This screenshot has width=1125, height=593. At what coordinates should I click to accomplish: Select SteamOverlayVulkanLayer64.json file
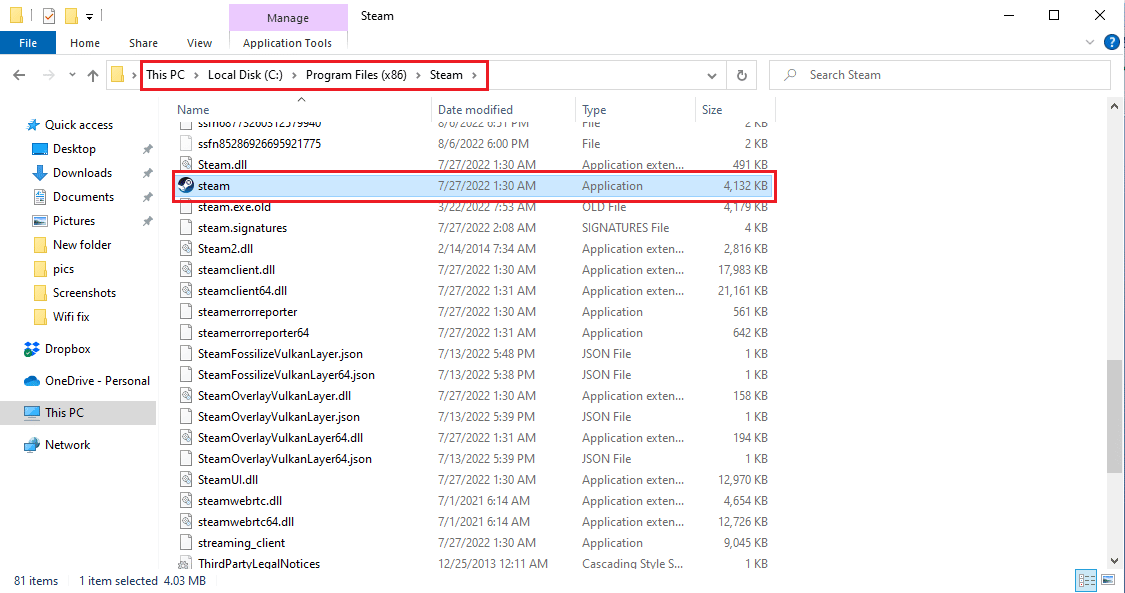(285, 459)
